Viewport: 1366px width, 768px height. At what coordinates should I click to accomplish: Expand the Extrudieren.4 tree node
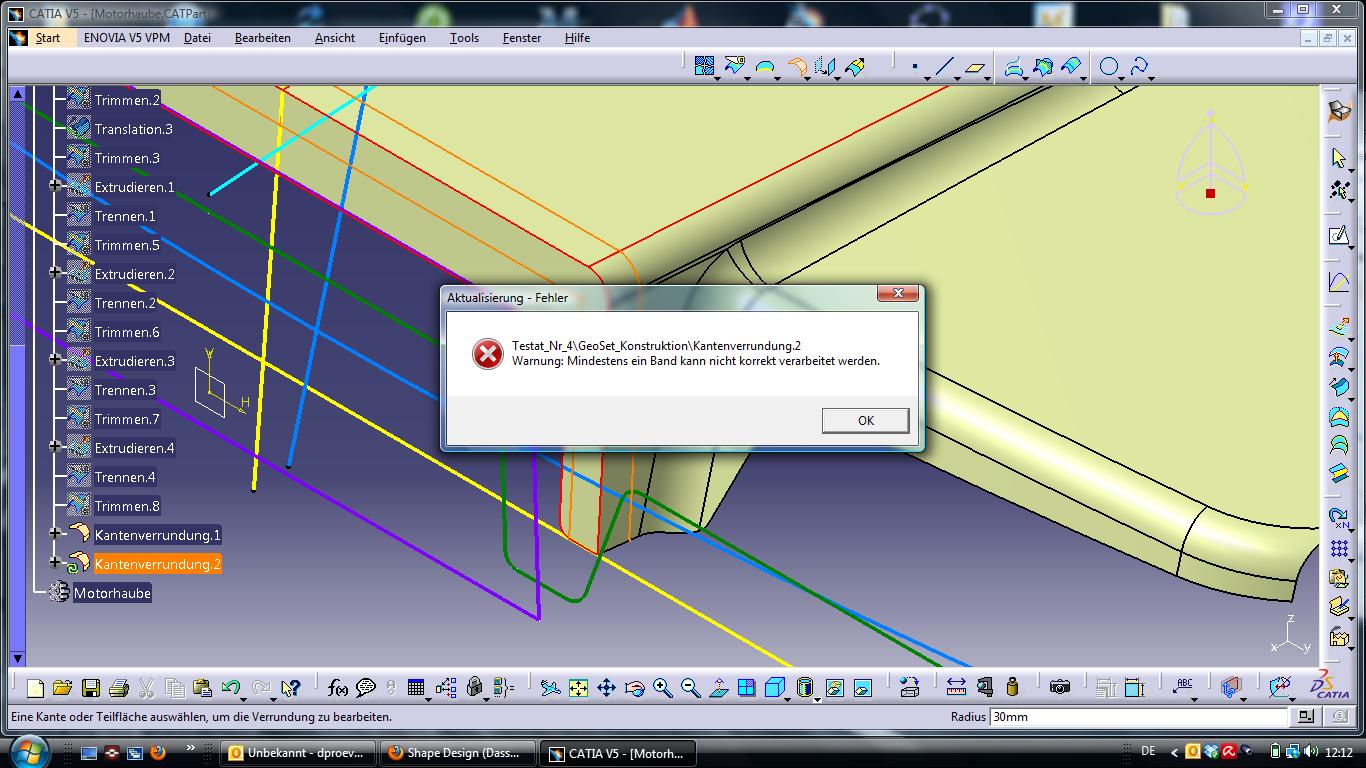(56, 447)
